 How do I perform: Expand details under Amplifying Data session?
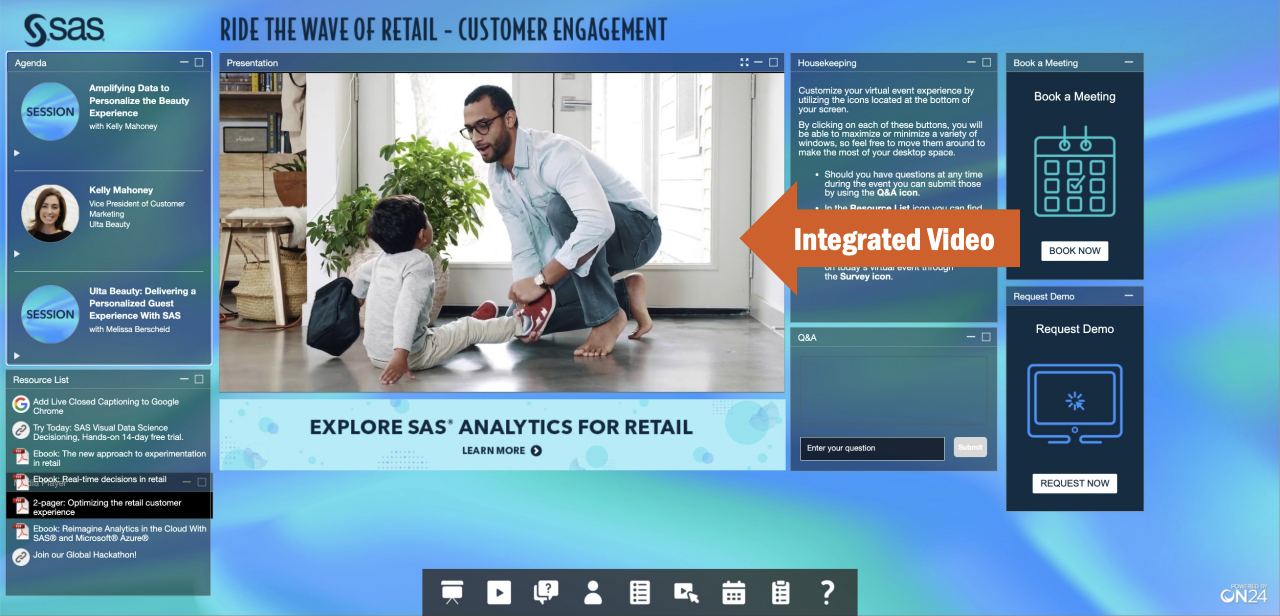click(x=17, y=153)
